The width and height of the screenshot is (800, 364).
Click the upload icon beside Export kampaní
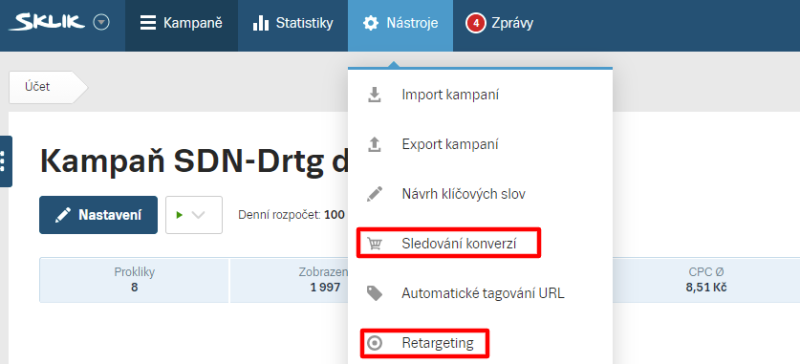pyautogui.click(x=374, y=144)
